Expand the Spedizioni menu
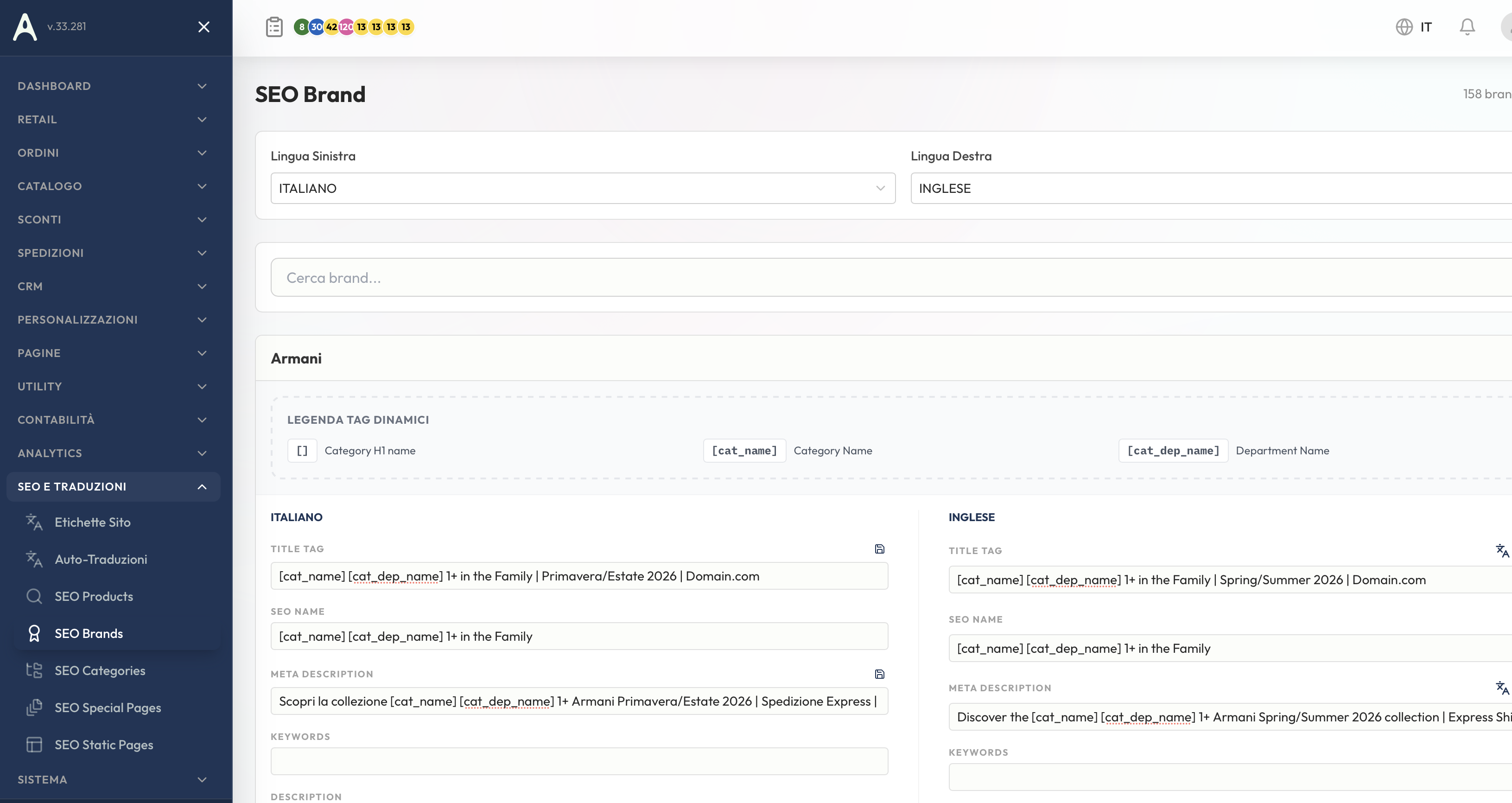Screen dimensions: 1512x803 coord(113,253)
